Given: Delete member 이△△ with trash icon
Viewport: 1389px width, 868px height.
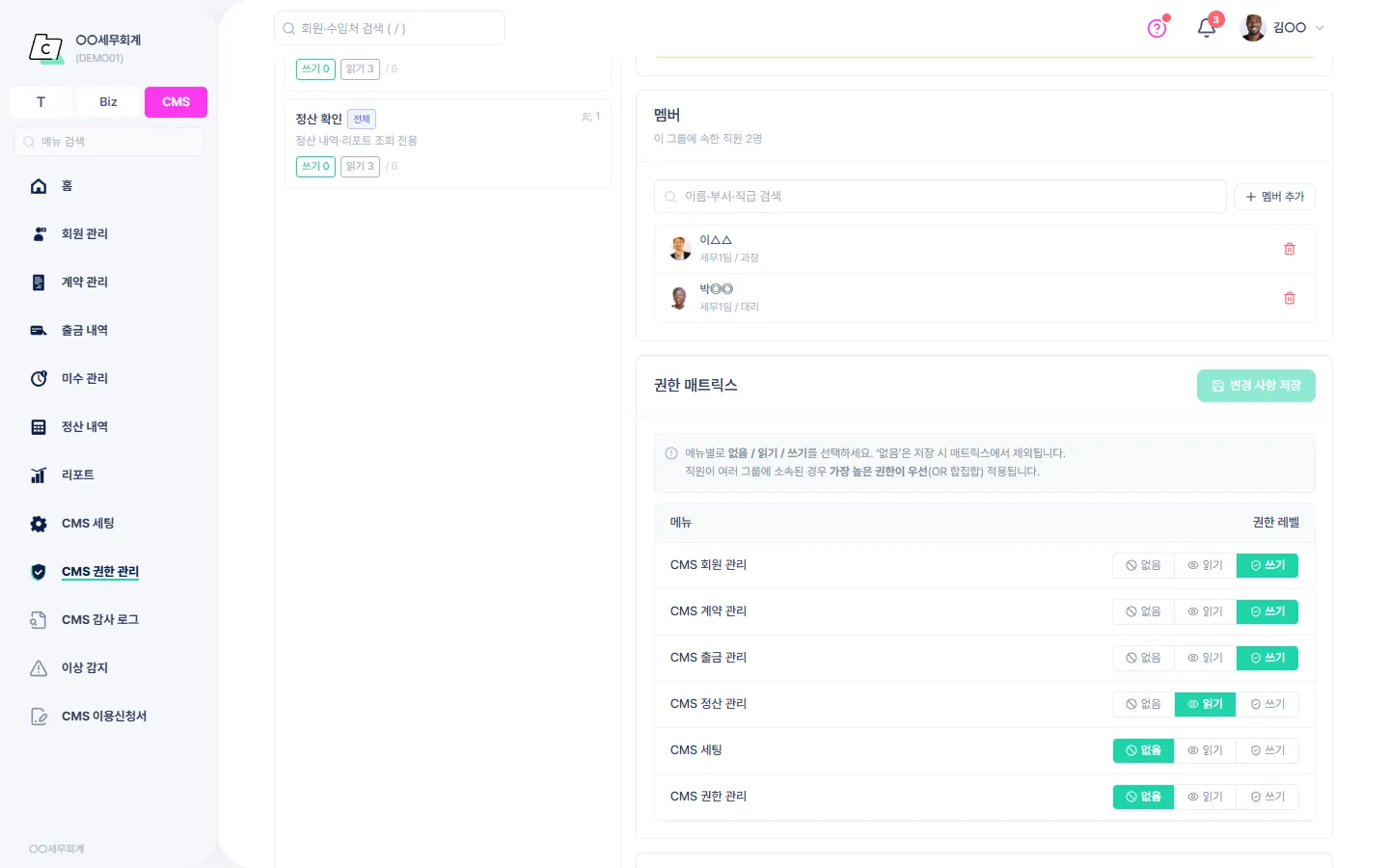Looking at the screenshot, I should click(1290, 249).
